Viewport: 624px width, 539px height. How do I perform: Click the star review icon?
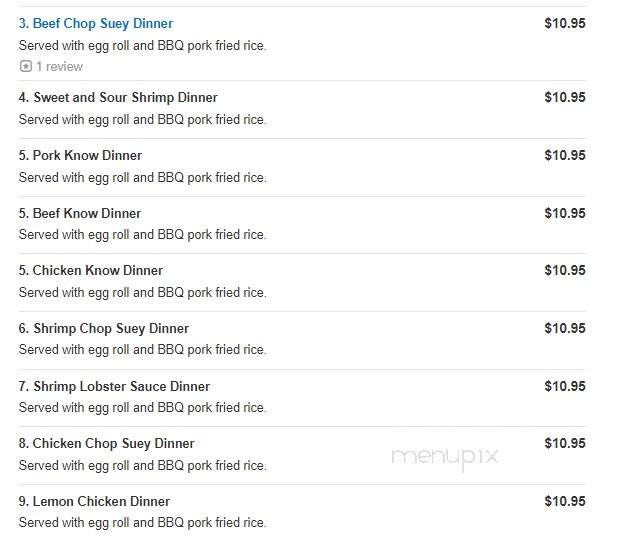tap(26, 66)
